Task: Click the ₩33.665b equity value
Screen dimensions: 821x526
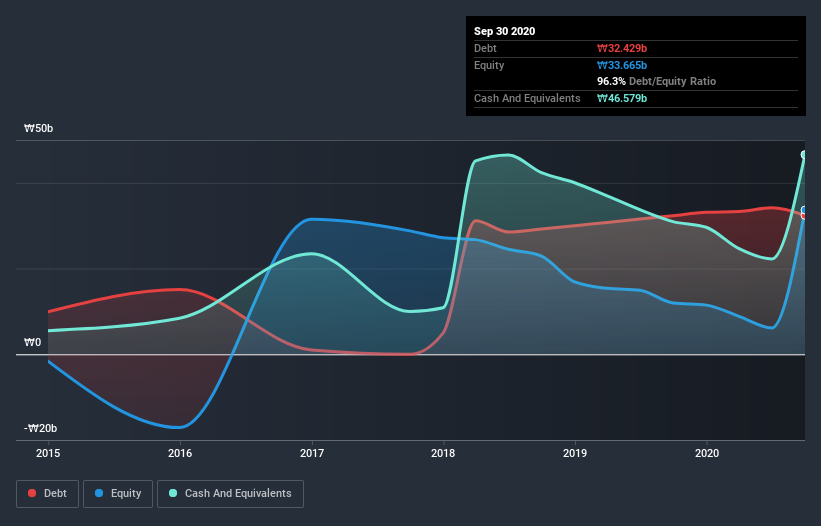Action: click(622, 65)
